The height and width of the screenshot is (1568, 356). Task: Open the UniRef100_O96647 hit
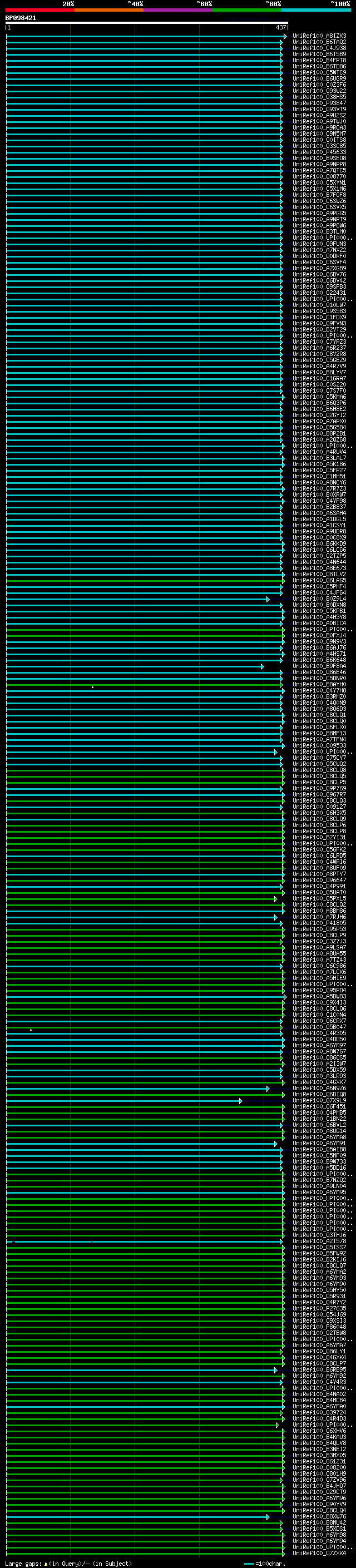pyautogui.click(x=319, y=880)
